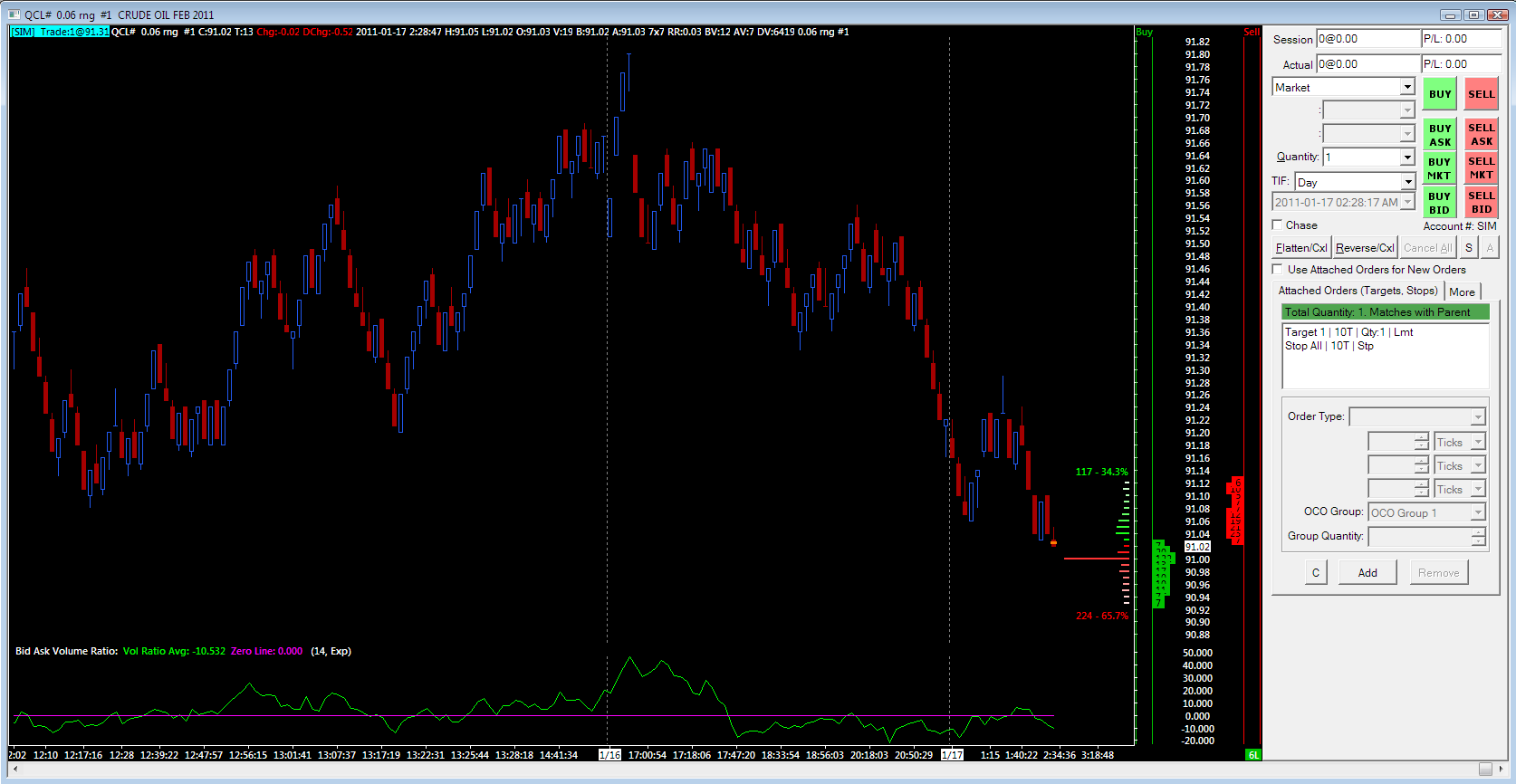The image size is (1516, 784).
Task: Open the third Ticks unit dropdown
Action: click(x=1478, y=489)
